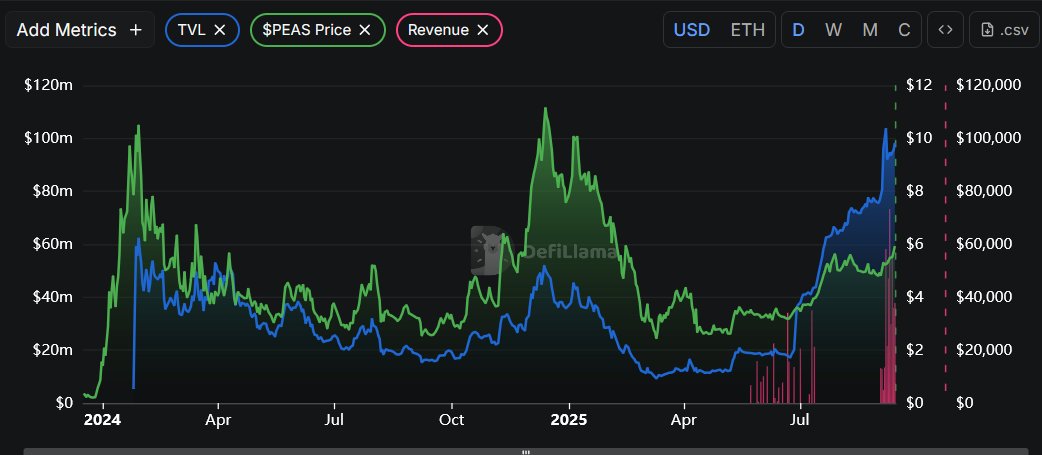Image resolution: width=1042 pixels, height=455 pixels.
Task: Click the $40m TVL axis label
Action: click(x=51, y=297)
